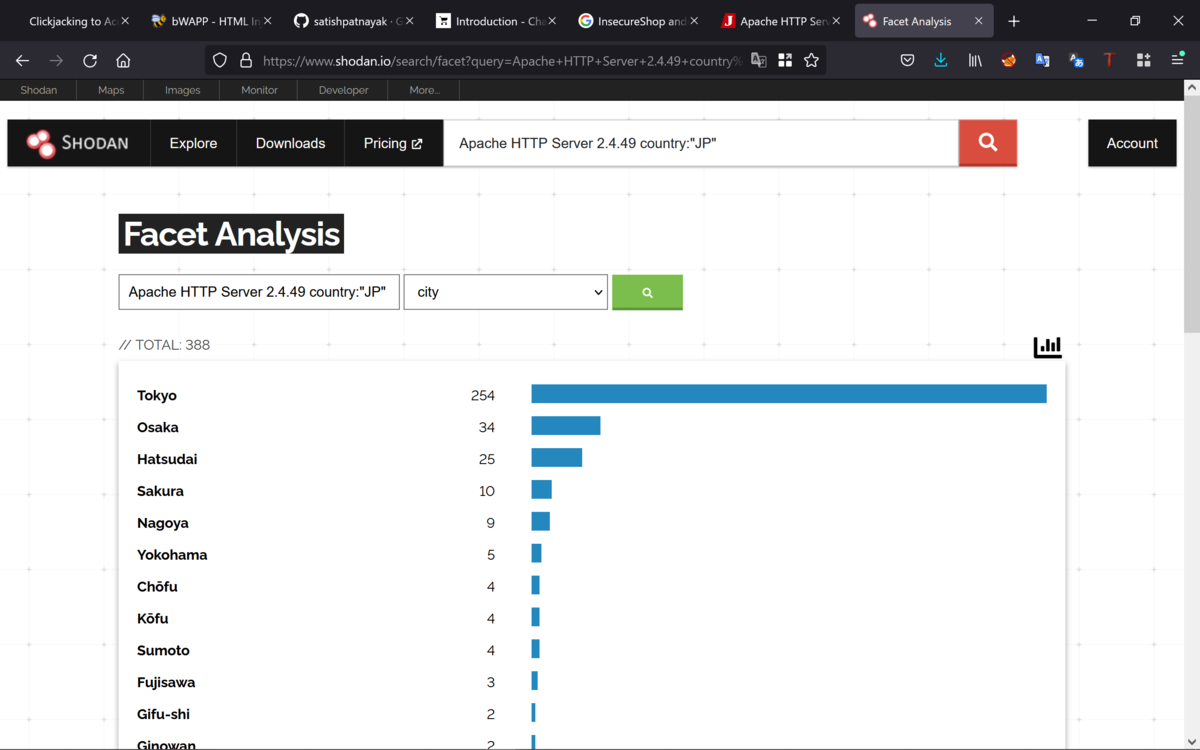Viewport: 1200px width, 750px height.
Task: Open the extensions grid icon in toolbar
Action: pos(1143,60)
